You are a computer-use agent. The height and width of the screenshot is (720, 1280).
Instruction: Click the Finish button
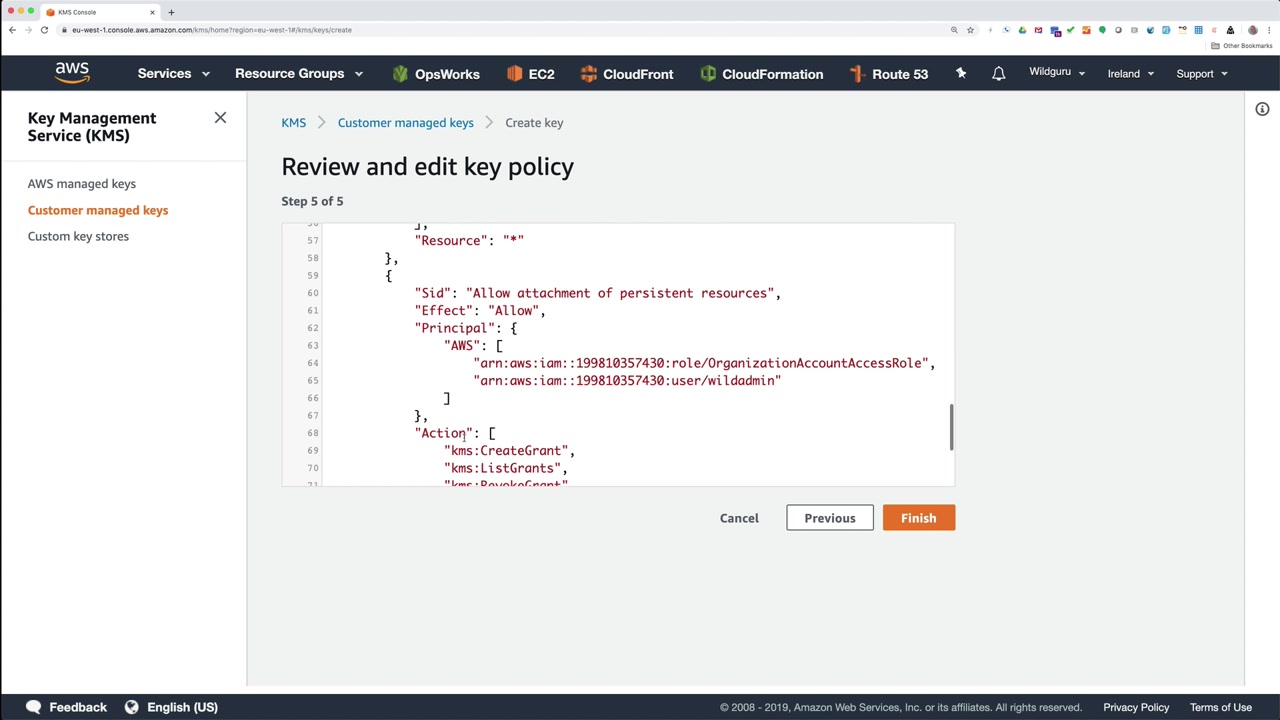pos(918,518)
